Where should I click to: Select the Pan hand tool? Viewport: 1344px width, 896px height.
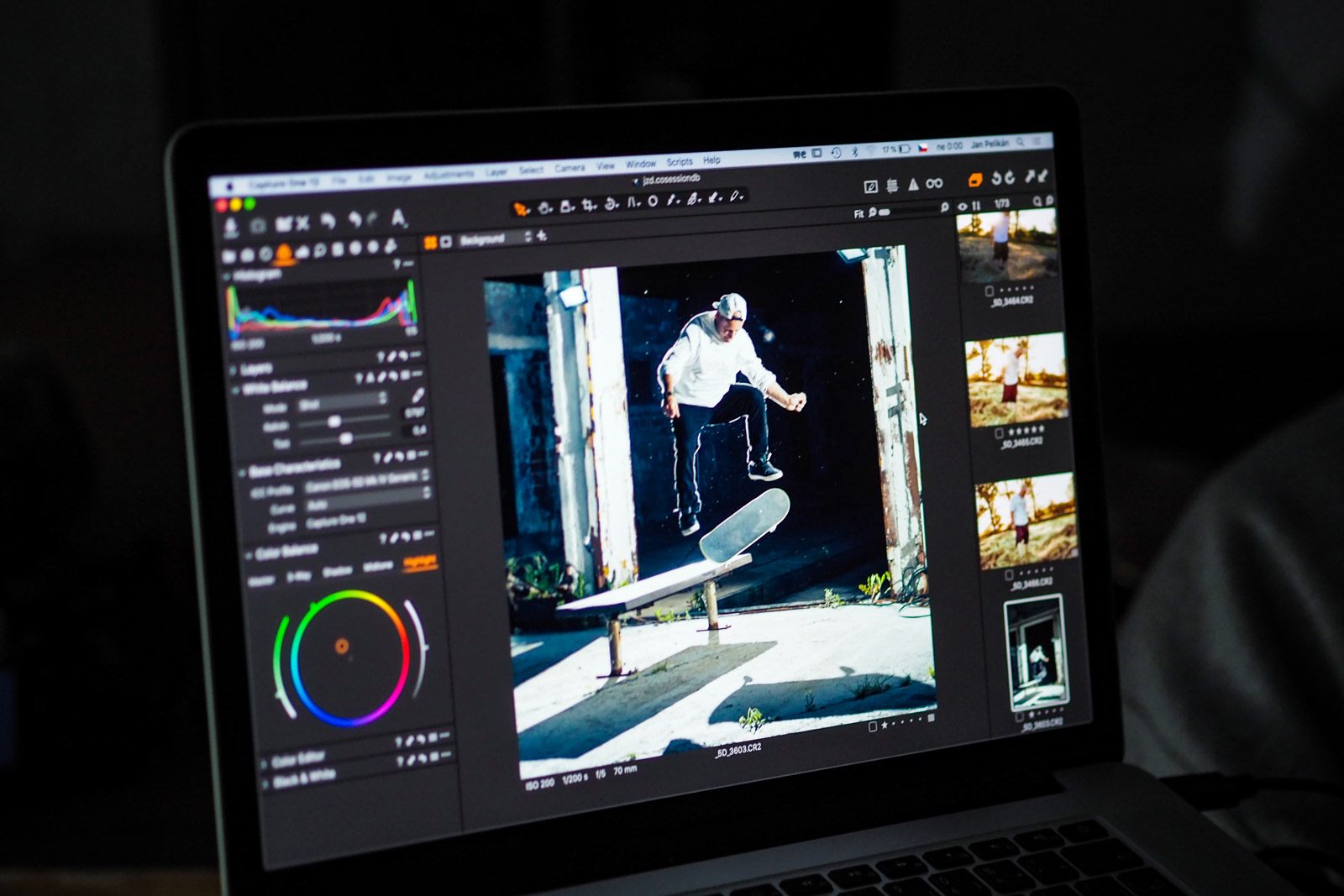544,207
